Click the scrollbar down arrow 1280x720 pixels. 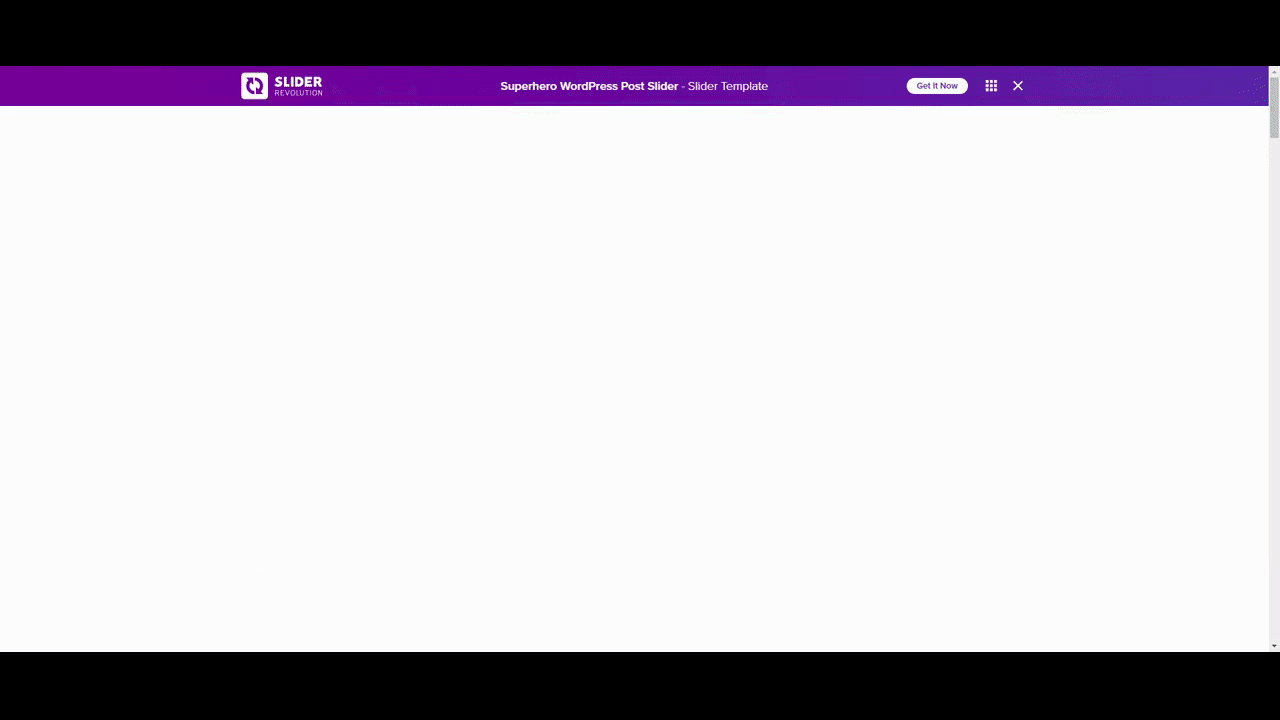1274,646
